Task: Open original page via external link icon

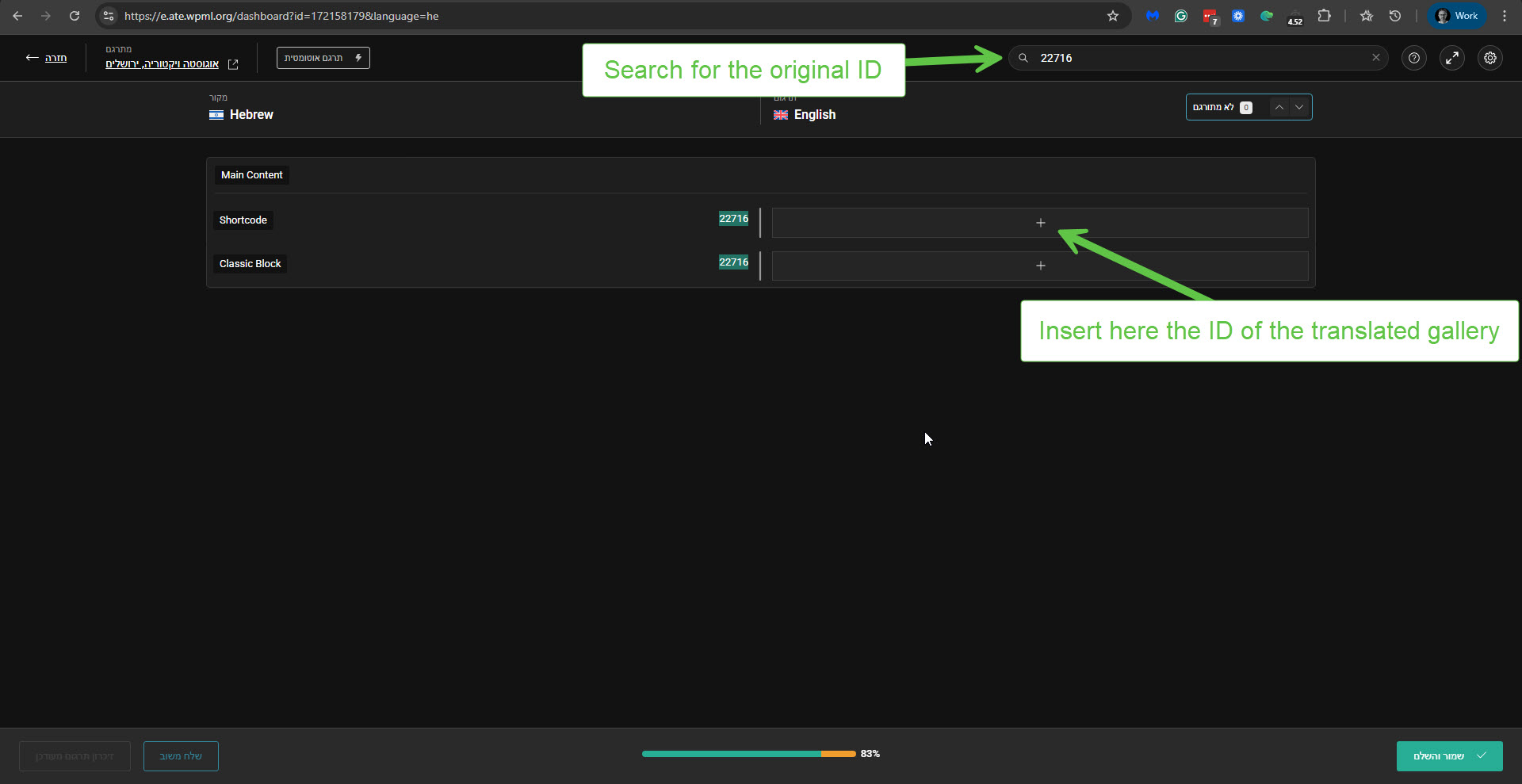Action: point(233,64)
